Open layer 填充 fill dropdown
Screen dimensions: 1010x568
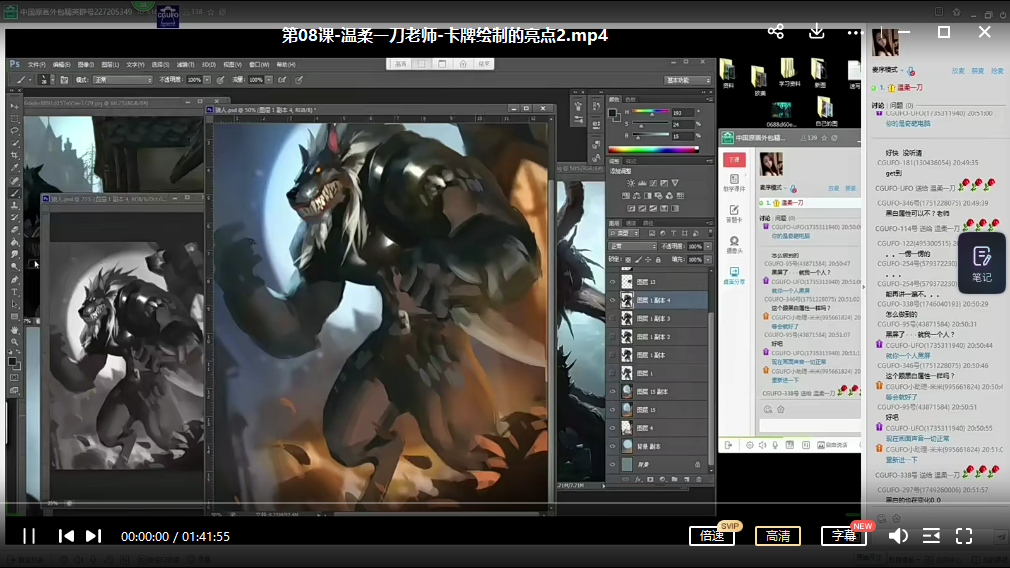point(708,260)
